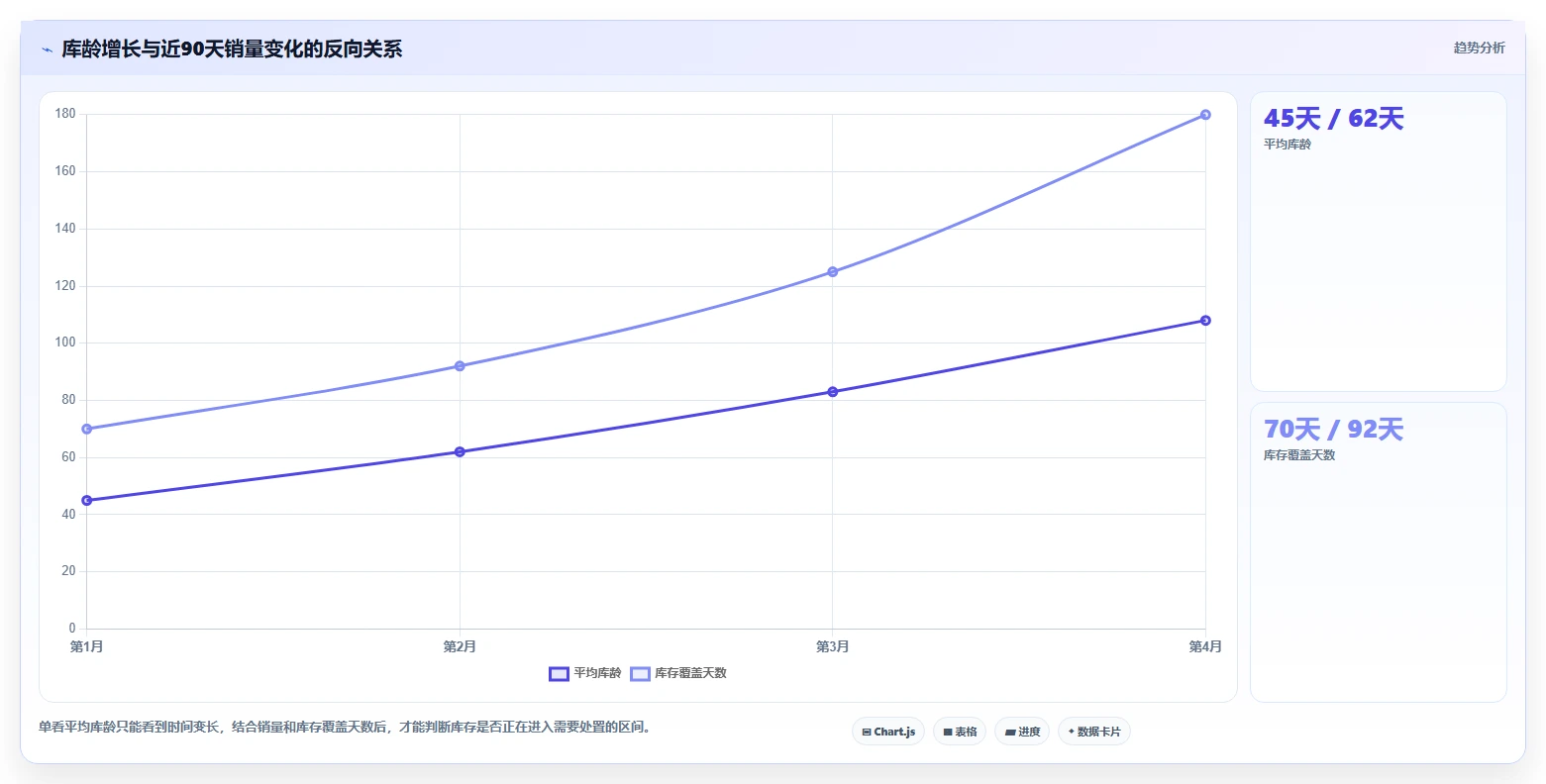
Task: Click the 库存覆盖天数 data point at 第4月
Action: coord(1205,115)
